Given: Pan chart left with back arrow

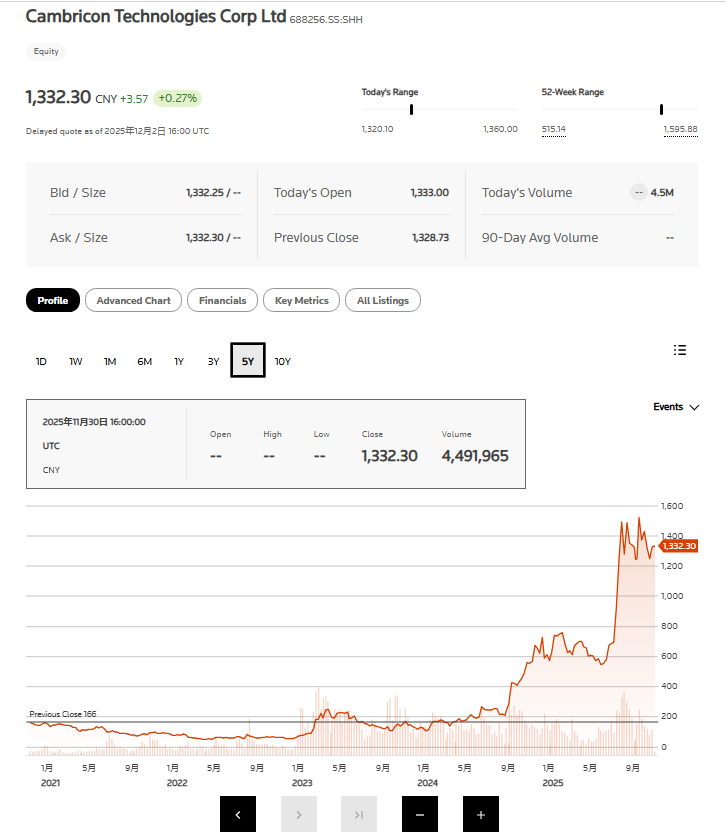Looking at the screenshot, I should coord(238,814).
